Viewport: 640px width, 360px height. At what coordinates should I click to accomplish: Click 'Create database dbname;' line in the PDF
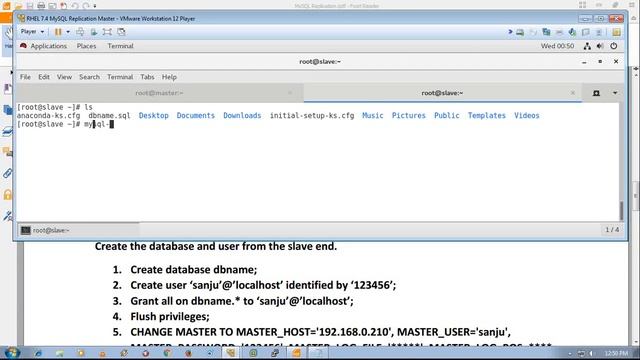[193, 269]
